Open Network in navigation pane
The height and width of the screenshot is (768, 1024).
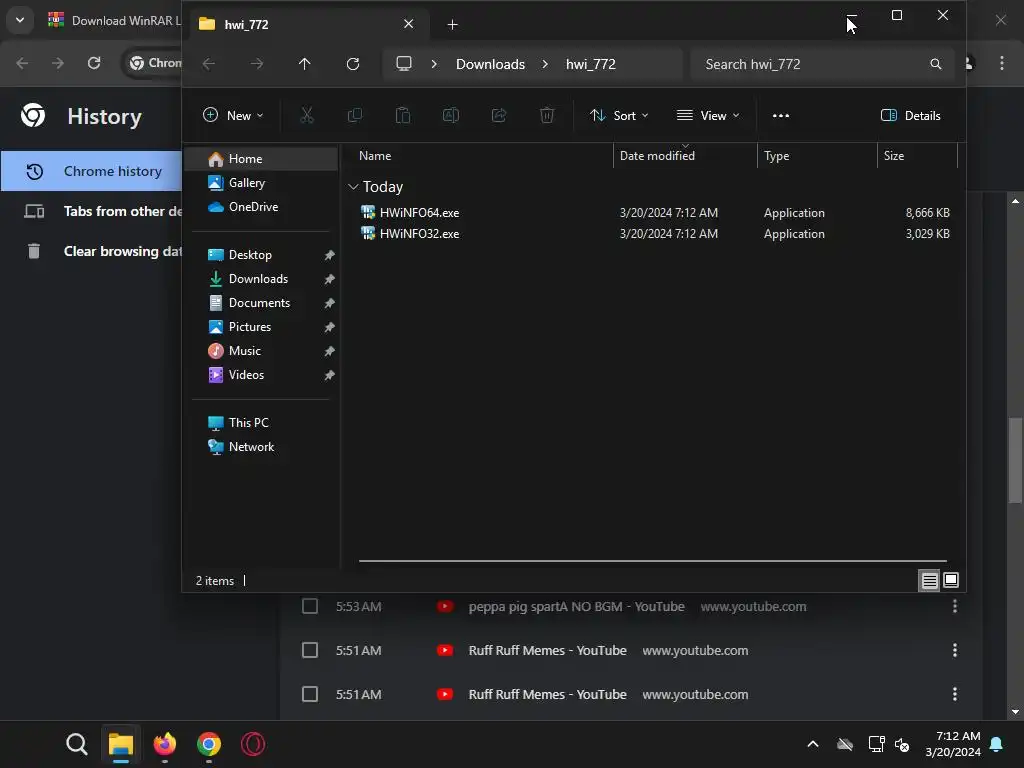pos(241,447)
